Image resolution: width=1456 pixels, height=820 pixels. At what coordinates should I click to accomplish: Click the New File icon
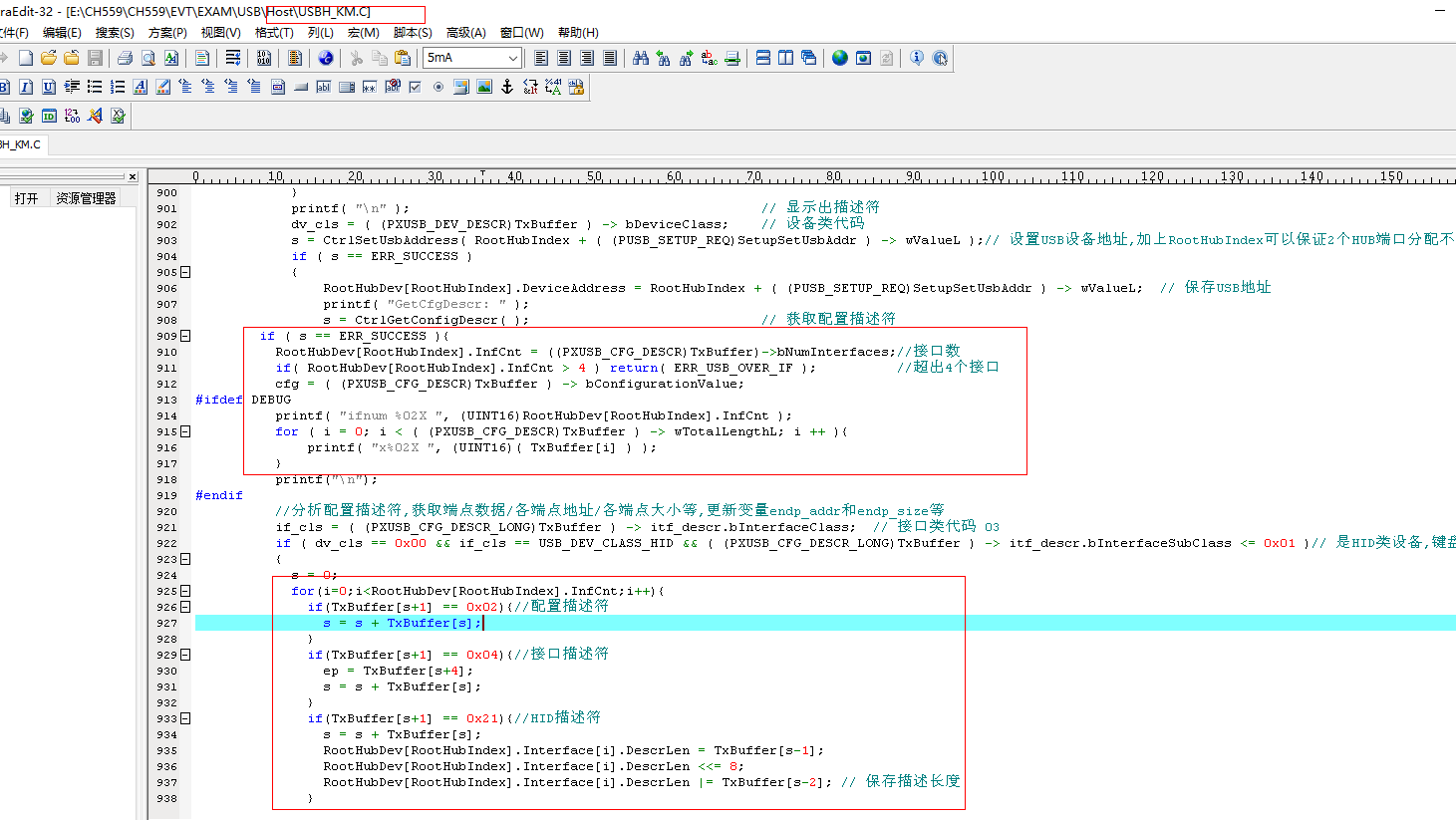click(26, 58)
